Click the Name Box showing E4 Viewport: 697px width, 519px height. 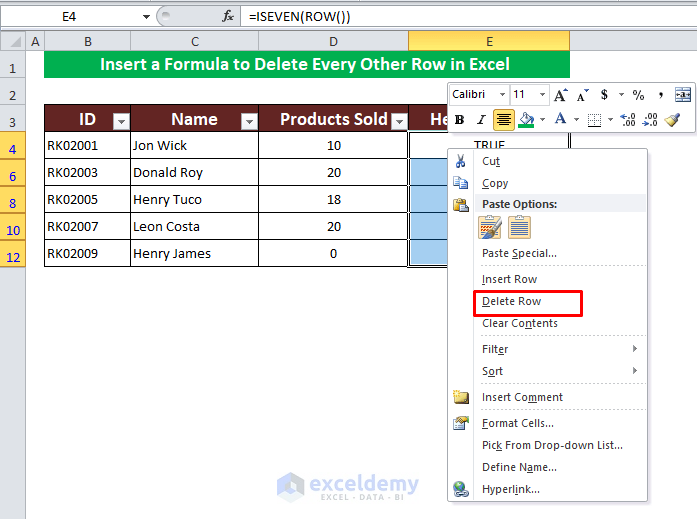pos(70,17)
